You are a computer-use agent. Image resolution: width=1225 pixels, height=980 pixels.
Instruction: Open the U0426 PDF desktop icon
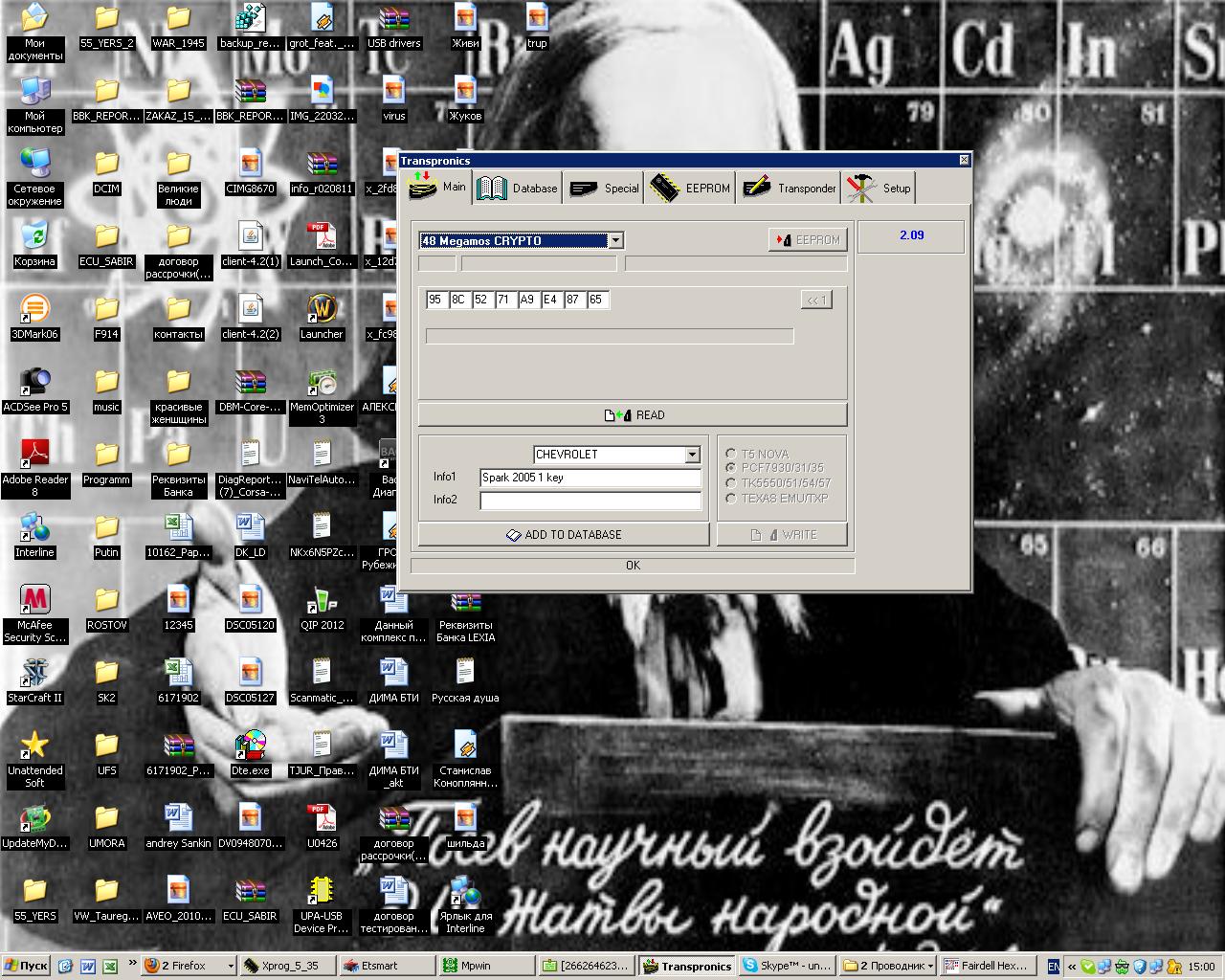(x=322, y=826)
